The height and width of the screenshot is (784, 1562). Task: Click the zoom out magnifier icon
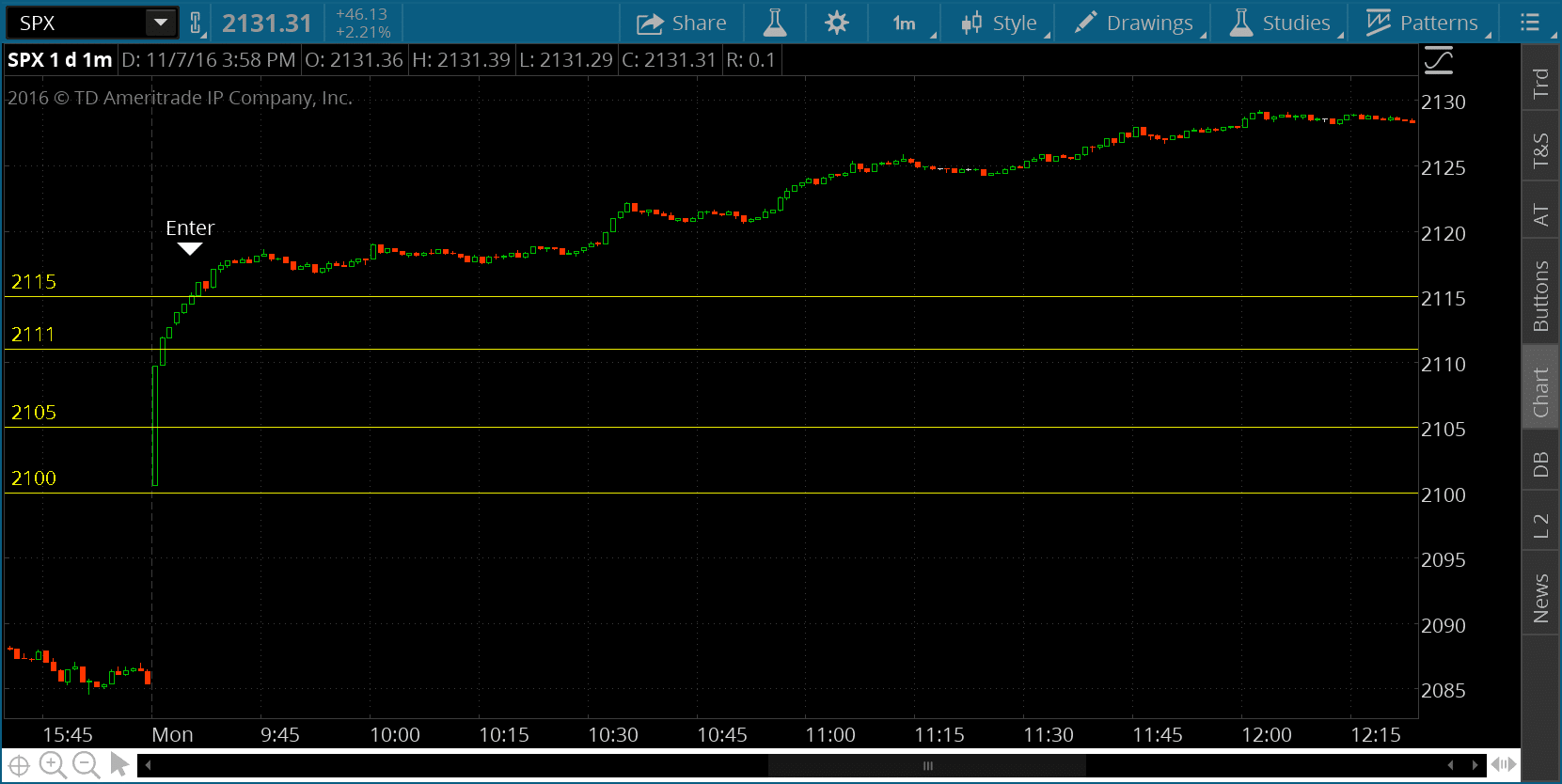pos(86,765)
